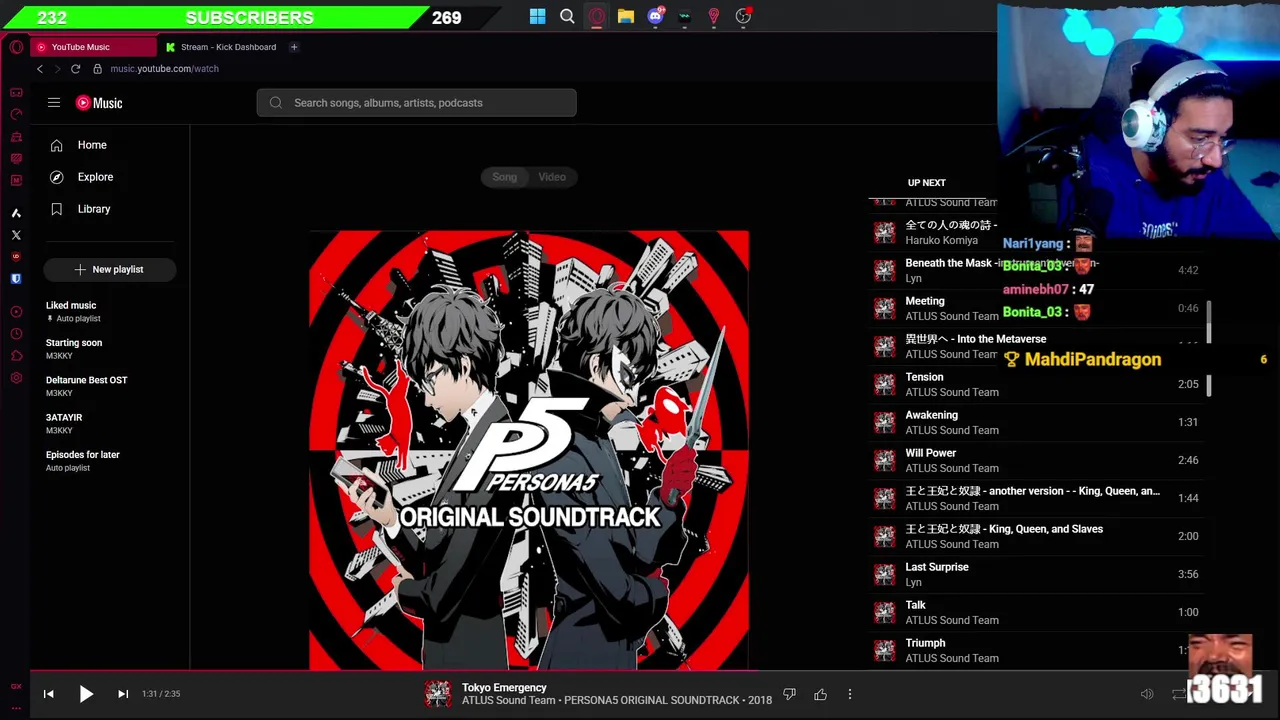Viewport: 1280px width, 720px height.
Task: Reload the current page
Action: click(75, 69)
